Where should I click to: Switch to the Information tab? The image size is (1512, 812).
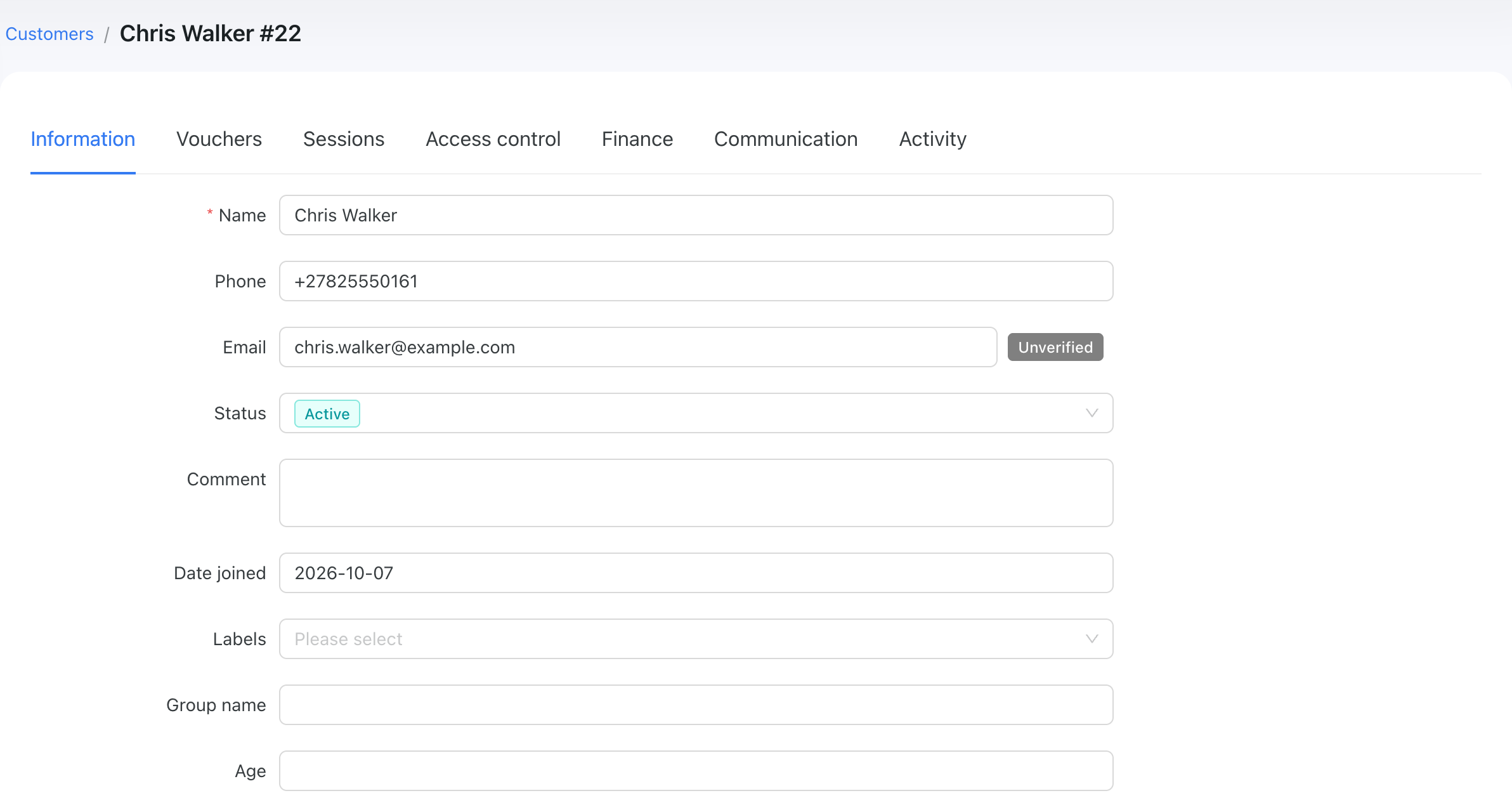click(83, 139)
